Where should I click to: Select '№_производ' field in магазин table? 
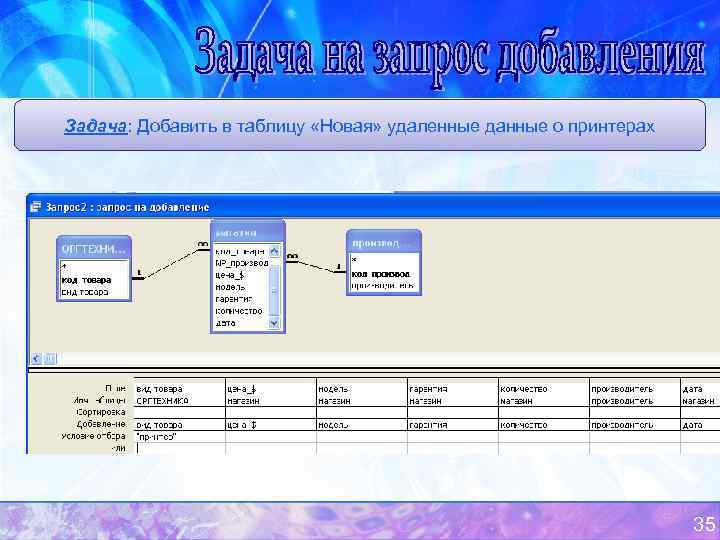242,263
